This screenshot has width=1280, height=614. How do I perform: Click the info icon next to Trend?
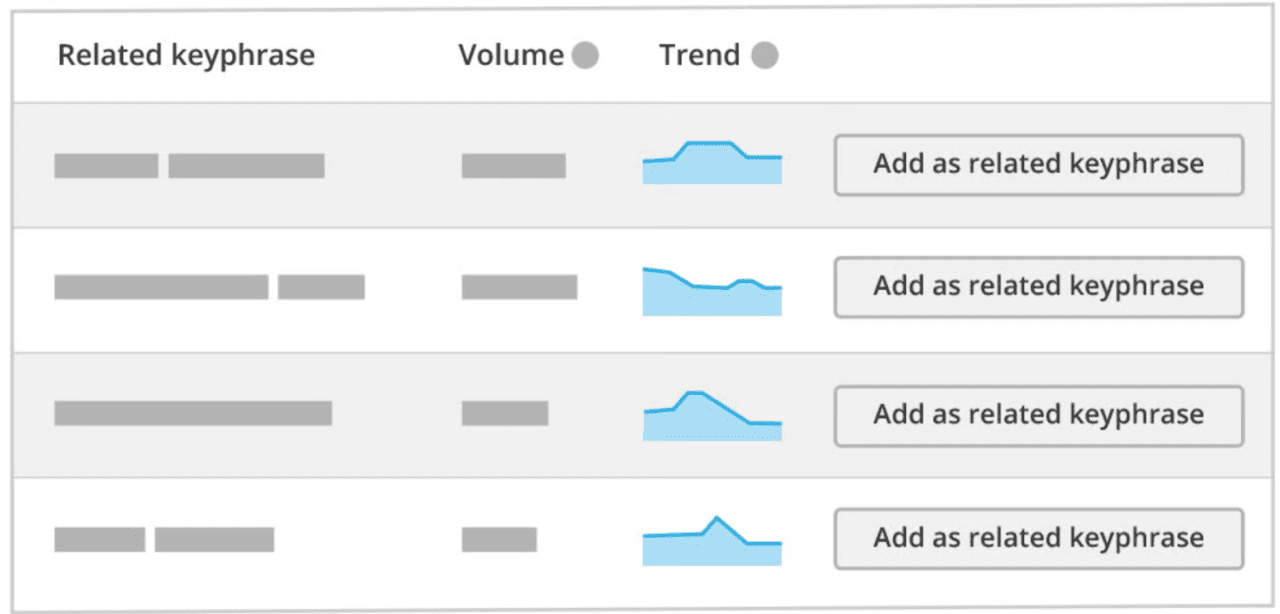(x=764, y=56)
